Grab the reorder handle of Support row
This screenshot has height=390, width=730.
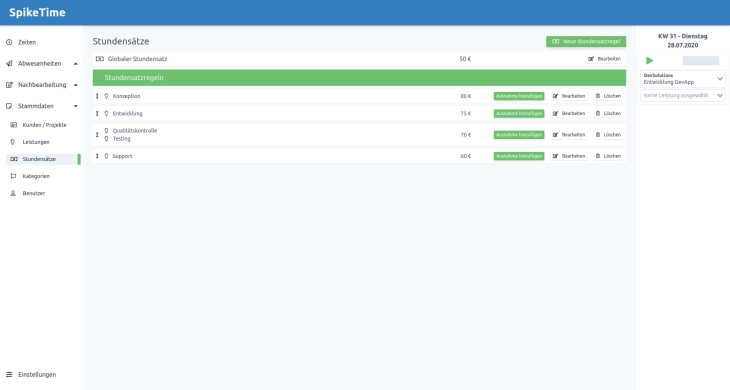coord(97,156)
